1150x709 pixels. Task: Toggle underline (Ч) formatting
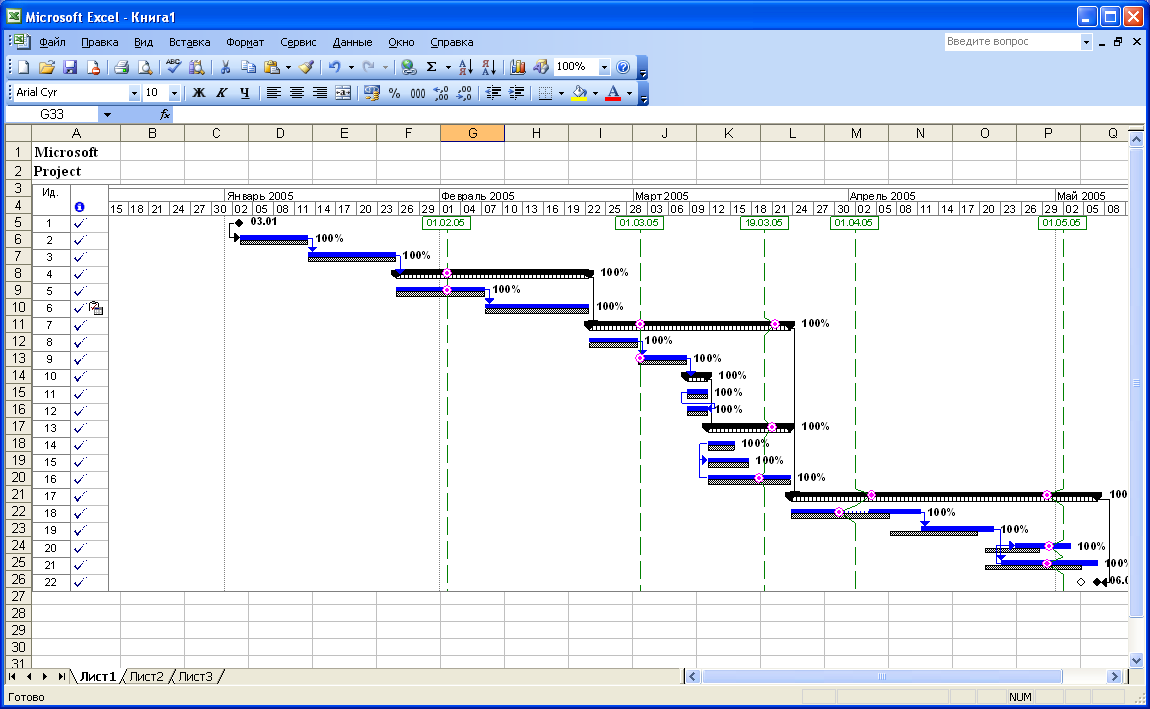[x=245, y=93]
